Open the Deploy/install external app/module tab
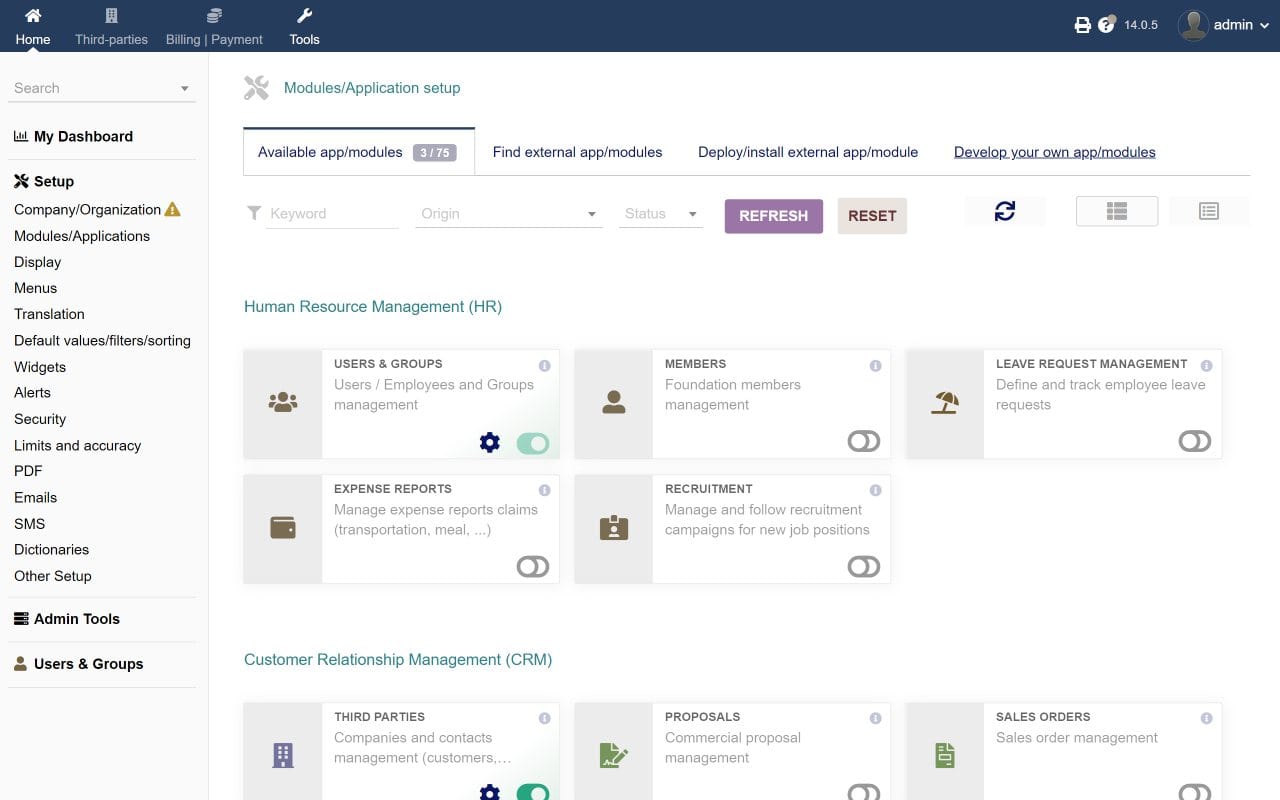The image size is (1280, 800). (807, 152)
